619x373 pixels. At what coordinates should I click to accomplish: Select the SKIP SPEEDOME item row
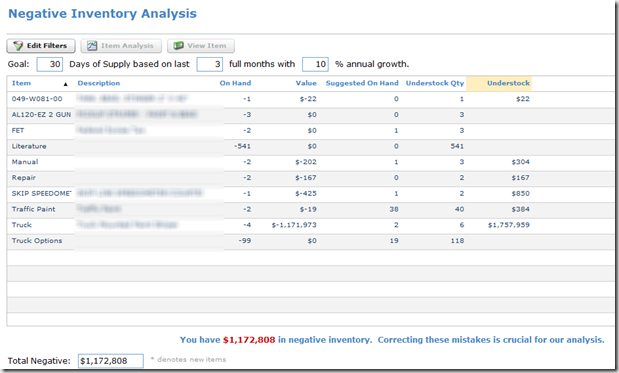310,193
